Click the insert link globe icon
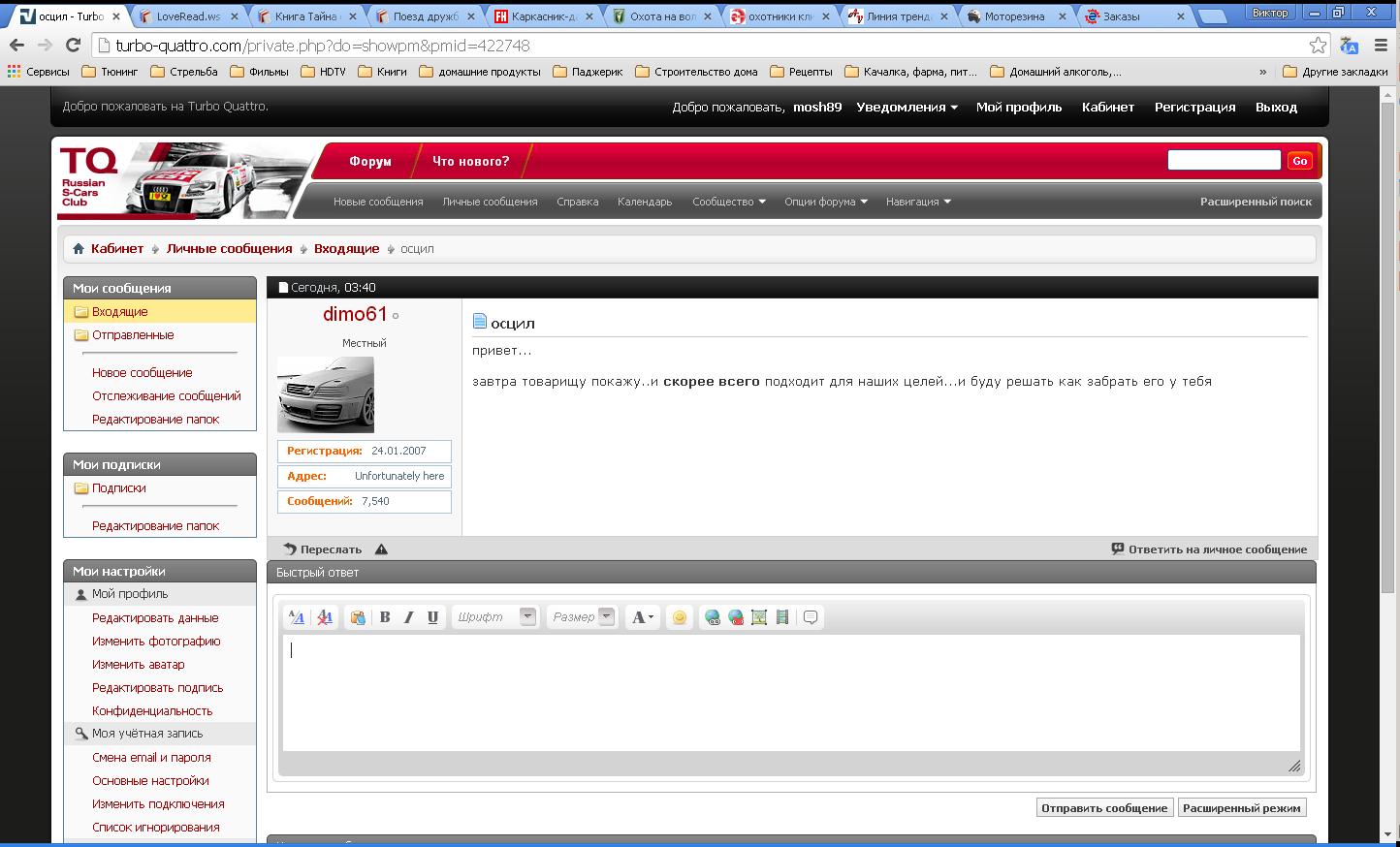The height and width of the screenshot is (847, 1400). (713, 617)
